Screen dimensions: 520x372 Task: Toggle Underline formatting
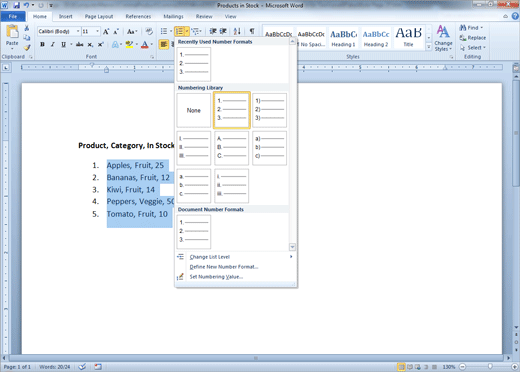point(63,44)
